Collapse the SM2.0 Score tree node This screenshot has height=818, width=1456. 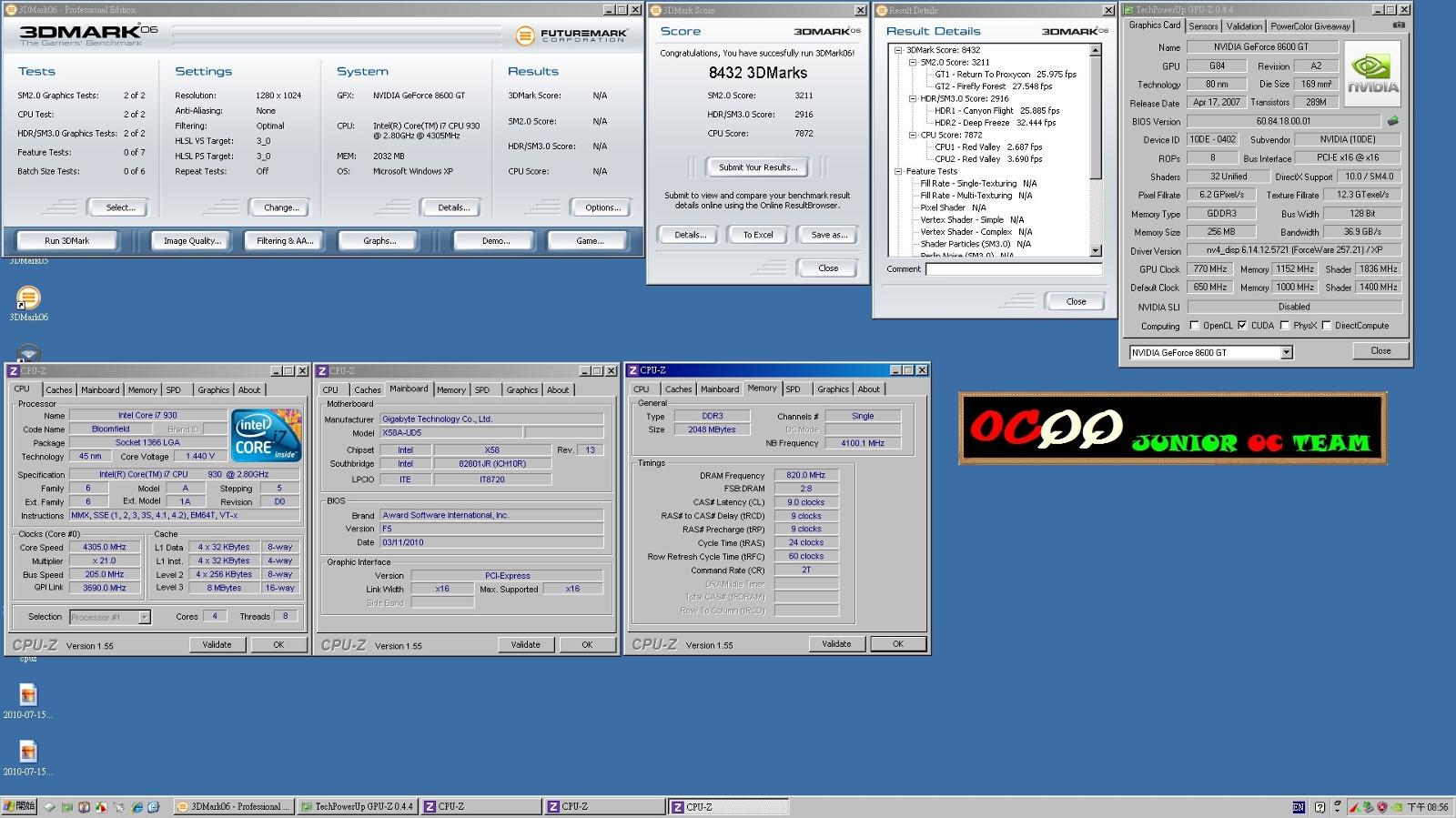[913, 63]
